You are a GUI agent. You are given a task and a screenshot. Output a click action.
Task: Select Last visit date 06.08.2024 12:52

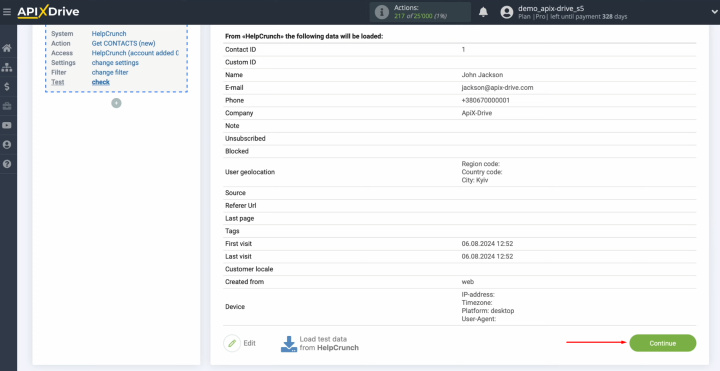pos(487,257)
